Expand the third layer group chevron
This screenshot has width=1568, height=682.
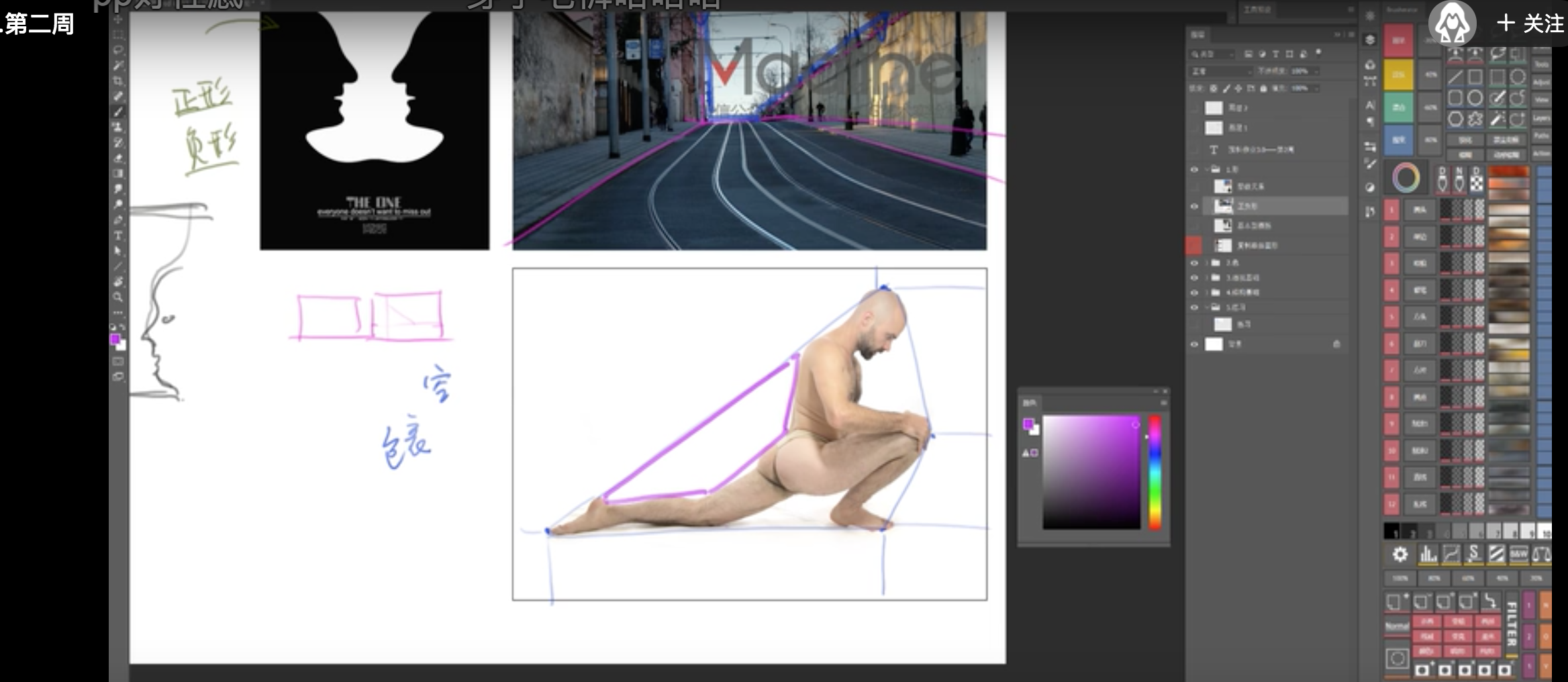pyautogui.click(x=1206, y=277)
